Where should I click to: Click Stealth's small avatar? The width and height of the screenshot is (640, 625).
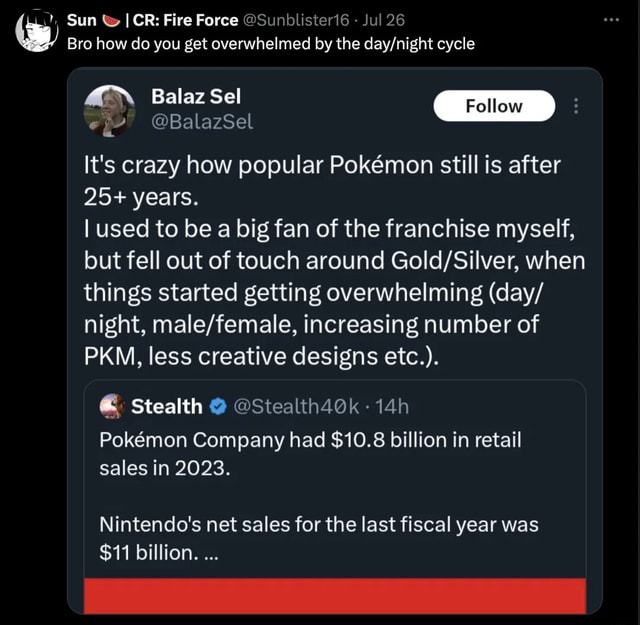pos(114,406)
